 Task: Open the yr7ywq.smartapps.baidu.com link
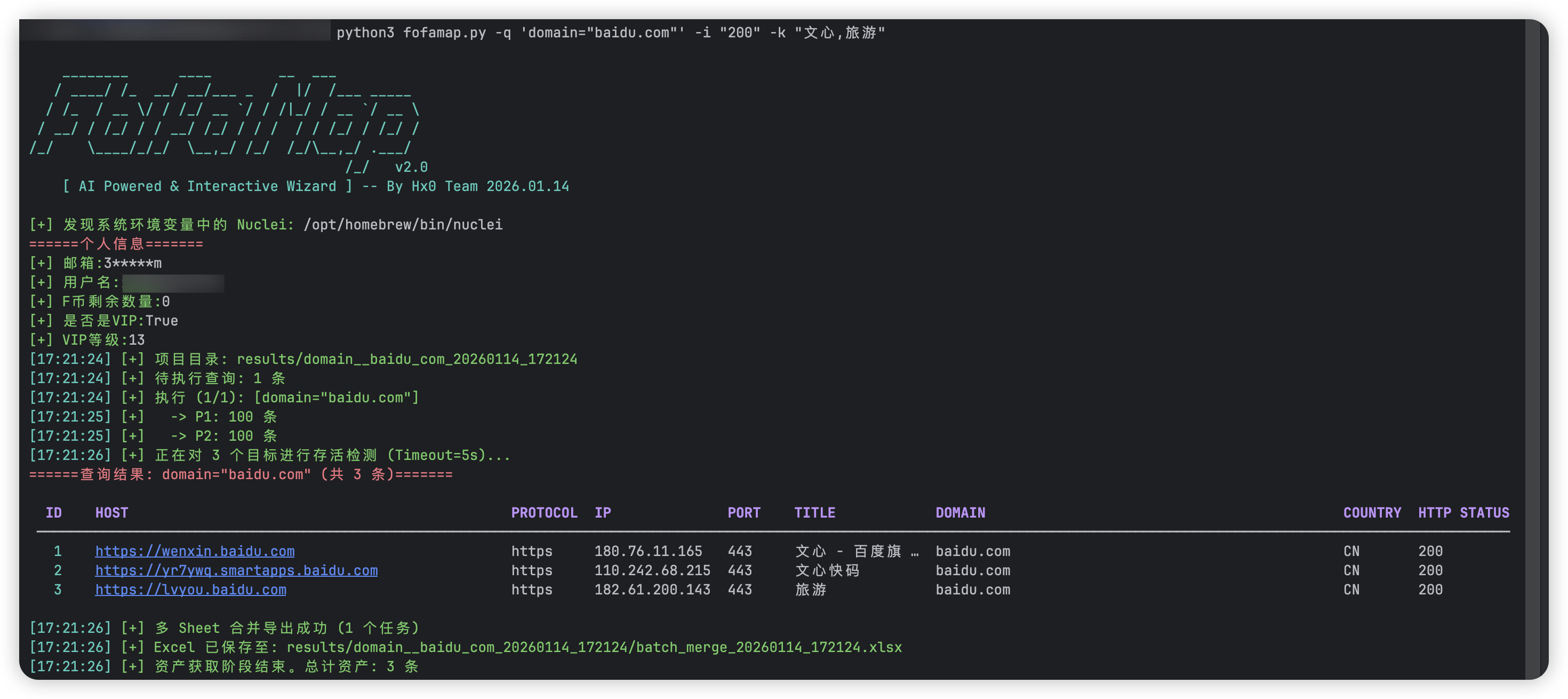[236, 570]
